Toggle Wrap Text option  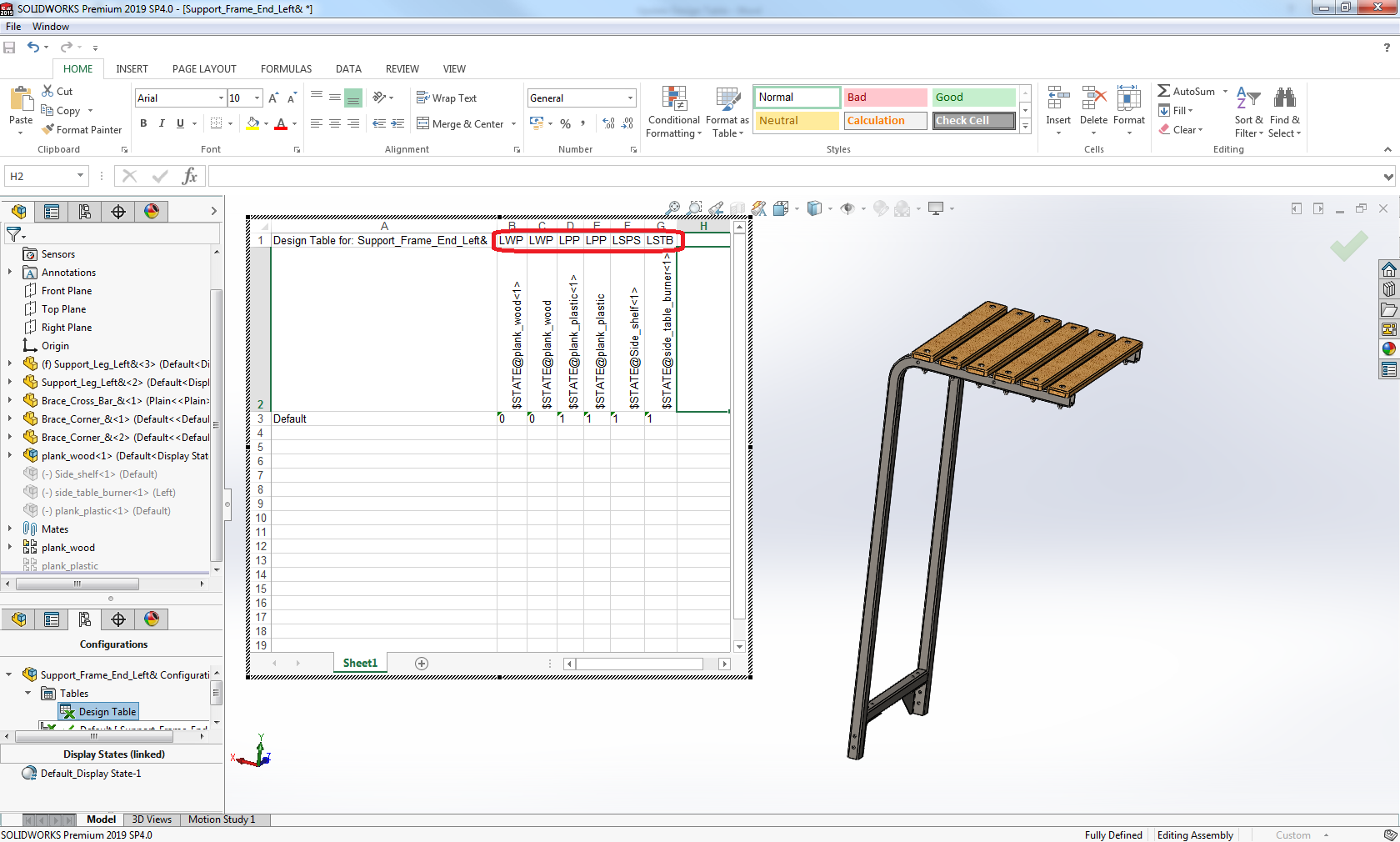click(x=447, y=98)
